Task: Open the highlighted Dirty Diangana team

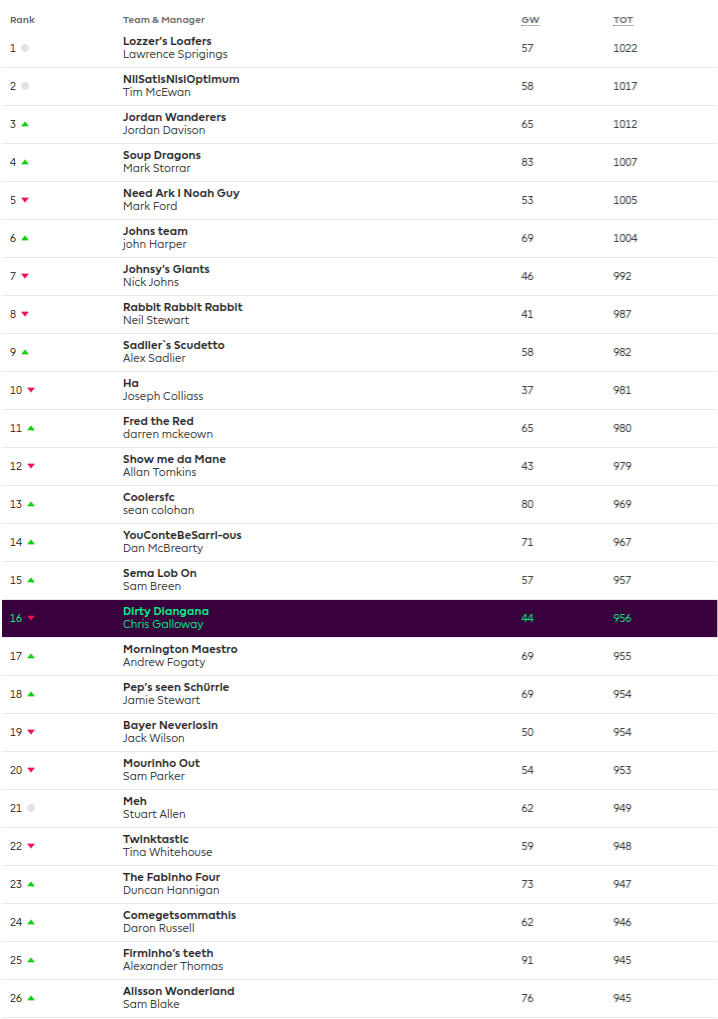Action: (x=166, y=611)
